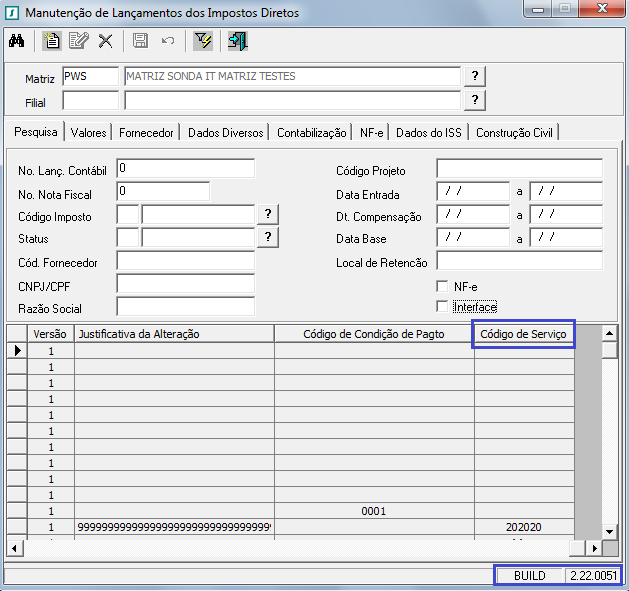Open the Valores tab

[x=88, y=133]
